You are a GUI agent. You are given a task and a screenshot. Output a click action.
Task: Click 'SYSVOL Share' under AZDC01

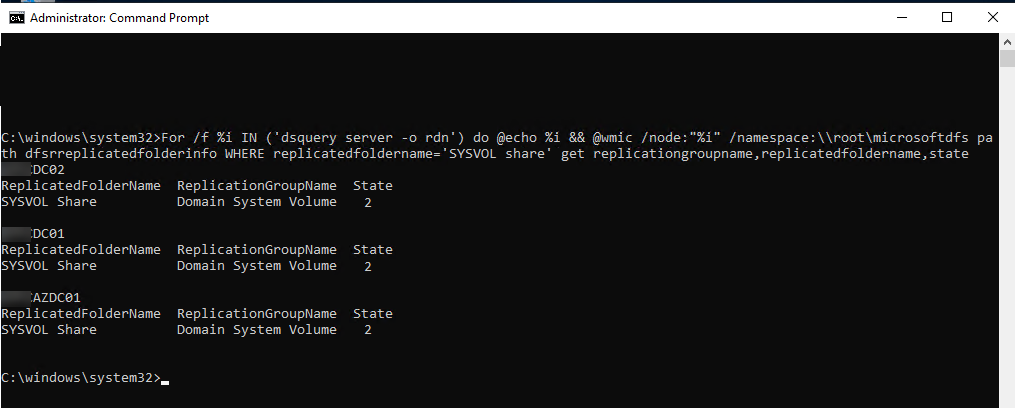[49, 330]
